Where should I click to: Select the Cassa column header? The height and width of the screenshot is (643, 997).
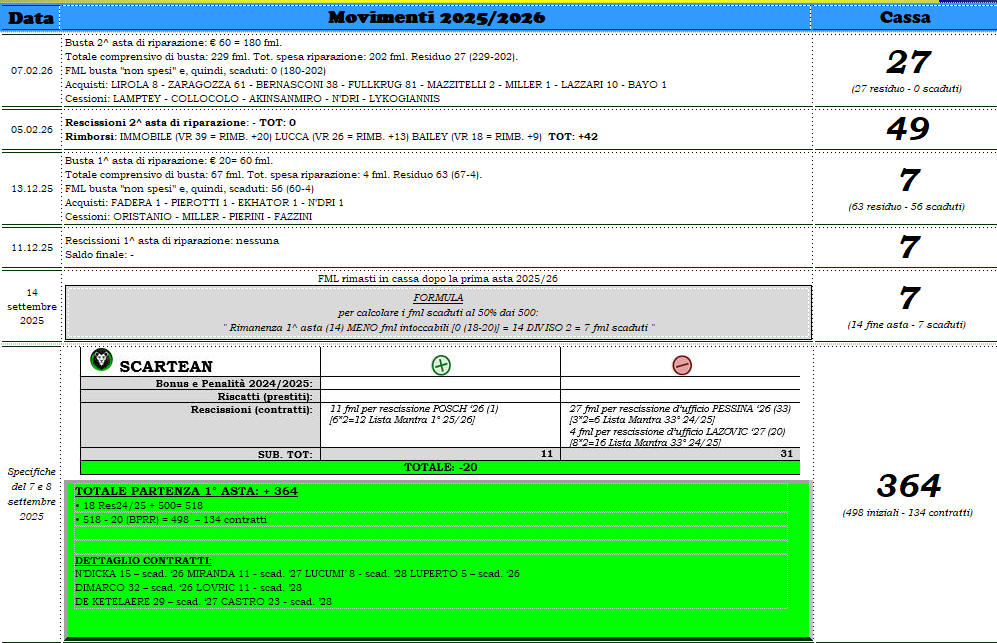point(904,18)
